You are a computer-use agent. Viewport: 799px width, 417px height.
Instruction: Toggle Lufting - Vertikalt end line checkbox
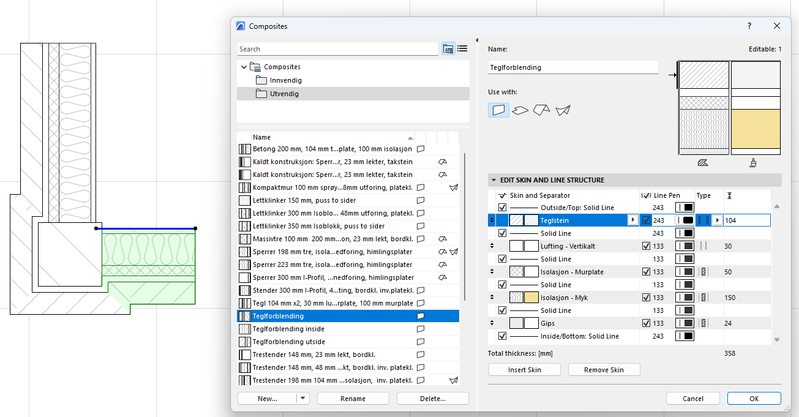tap(646, 246)
